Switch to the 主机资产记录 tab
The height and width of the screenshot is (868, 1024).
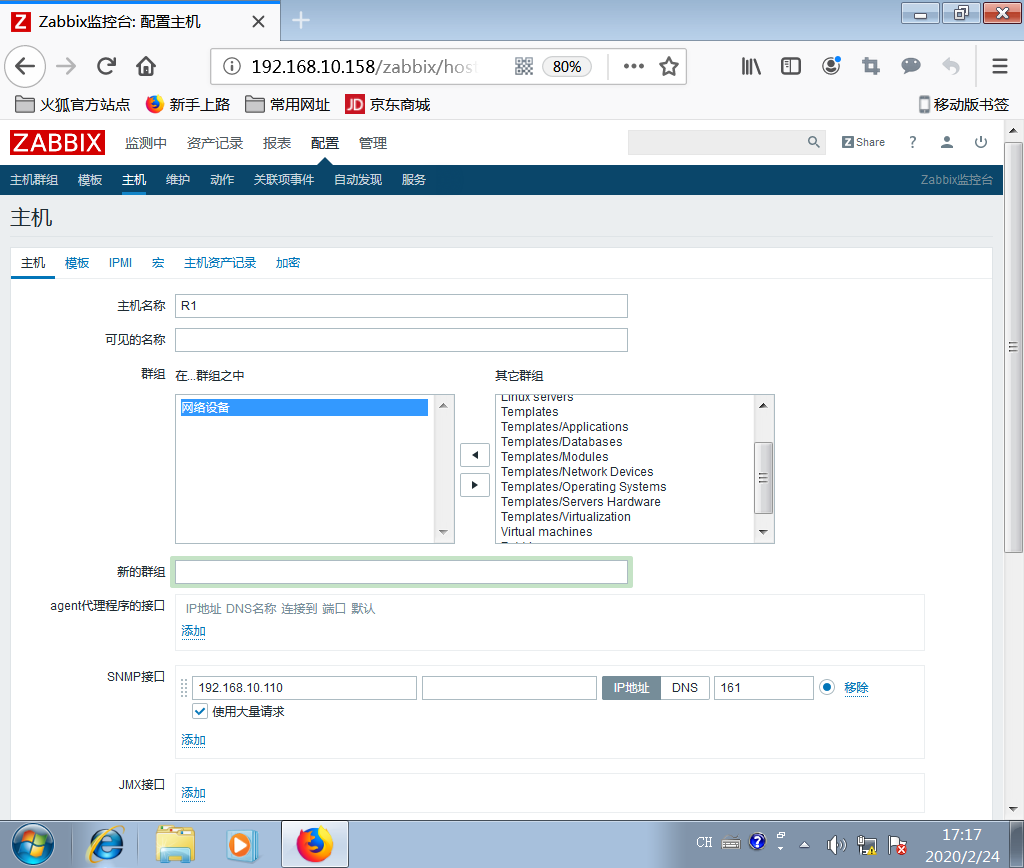tap(220, 263)
